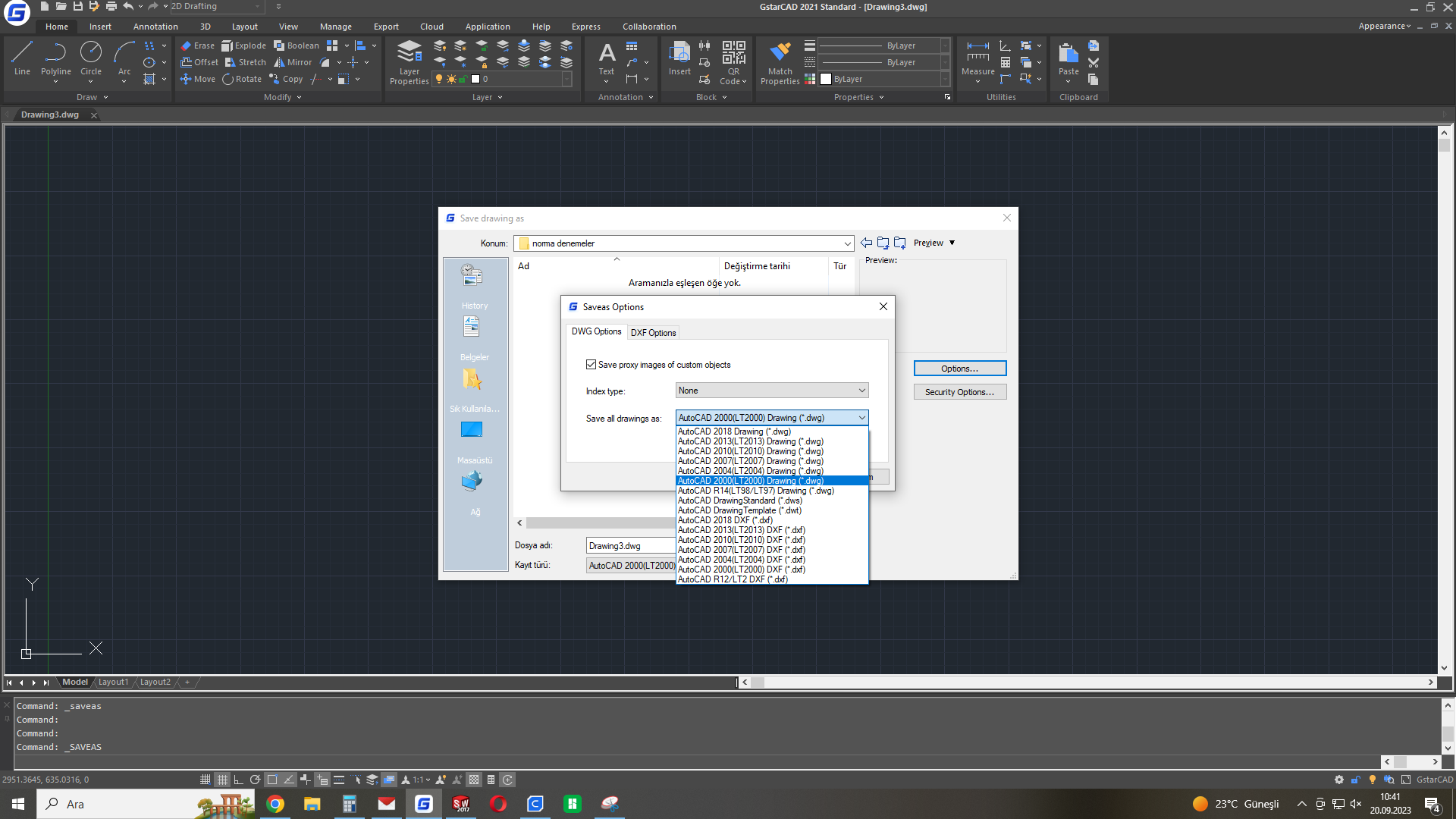
Task: Go to Masaüstü (Desktop) location
Action: (474, 442)
